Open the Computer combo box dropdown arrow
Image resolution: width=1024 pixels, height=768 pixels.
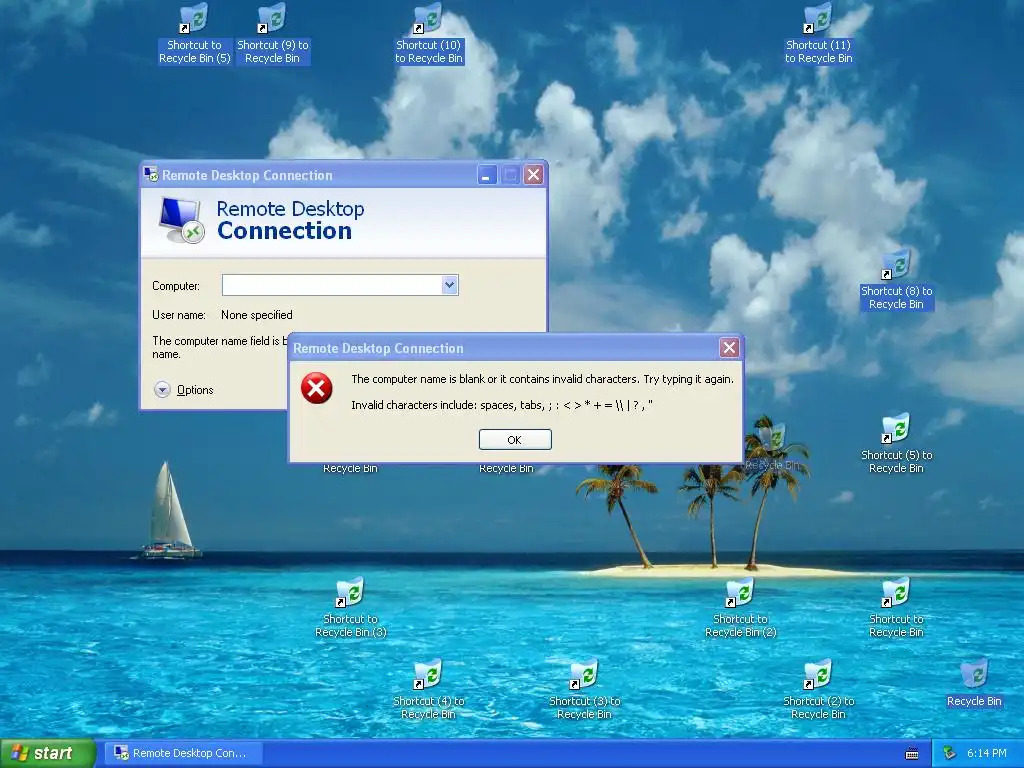(449, 285)
